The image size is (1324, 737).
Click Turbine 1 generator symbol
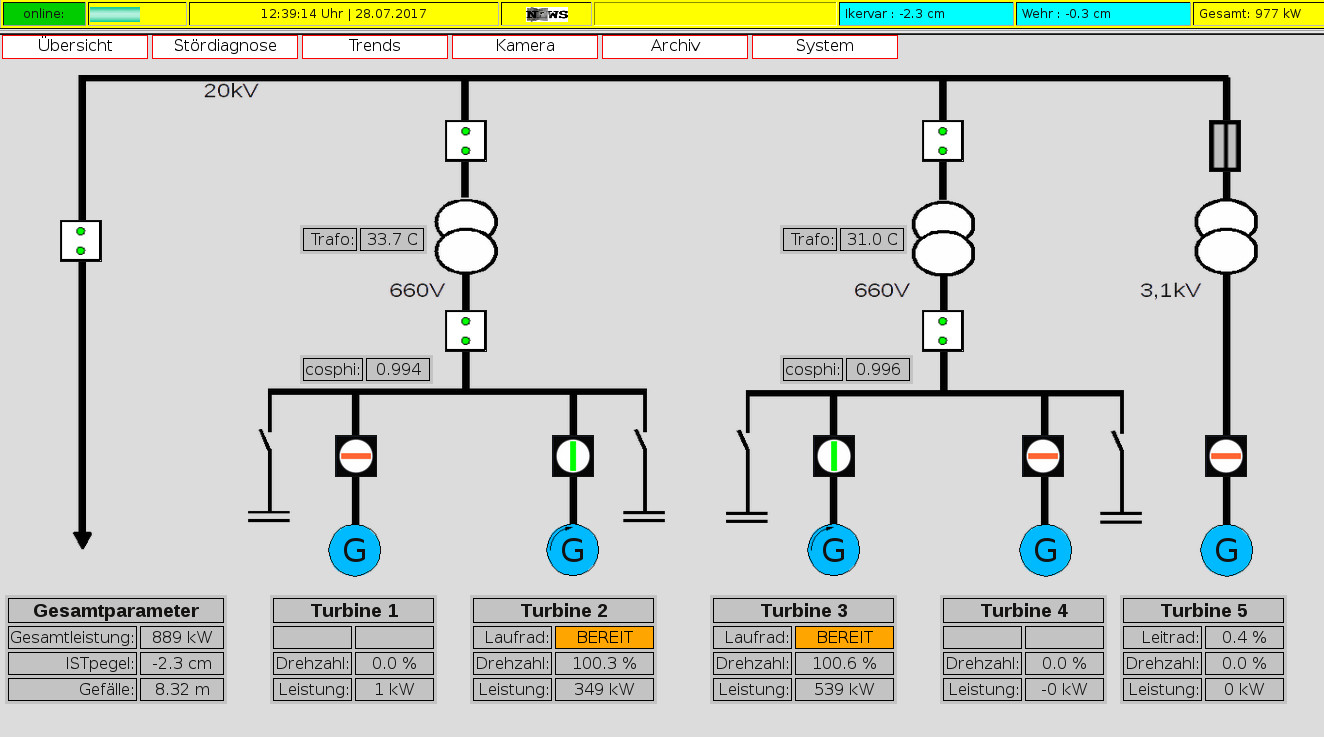point(355,550)
